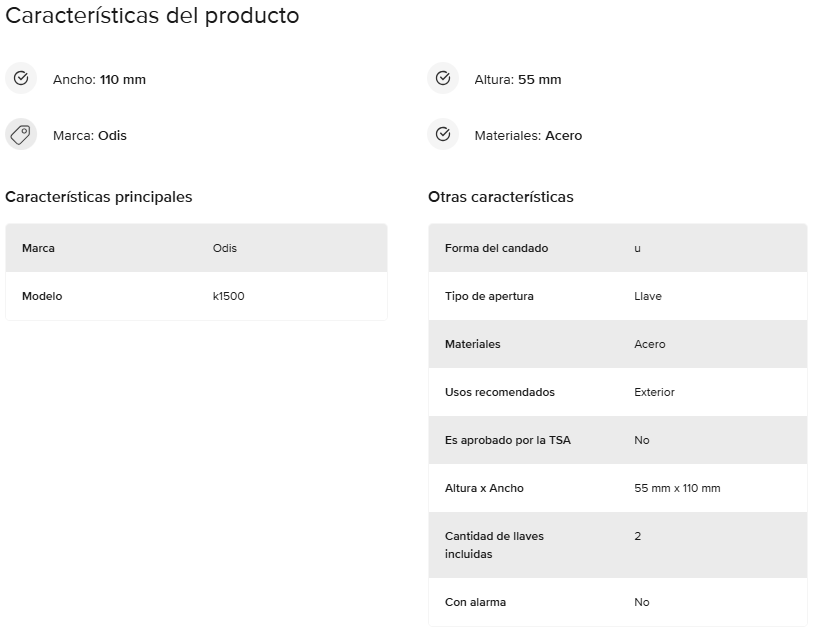Click the k1500 model value
The image size is (813, 630).
pyautogui.click(x=228, y=296)
